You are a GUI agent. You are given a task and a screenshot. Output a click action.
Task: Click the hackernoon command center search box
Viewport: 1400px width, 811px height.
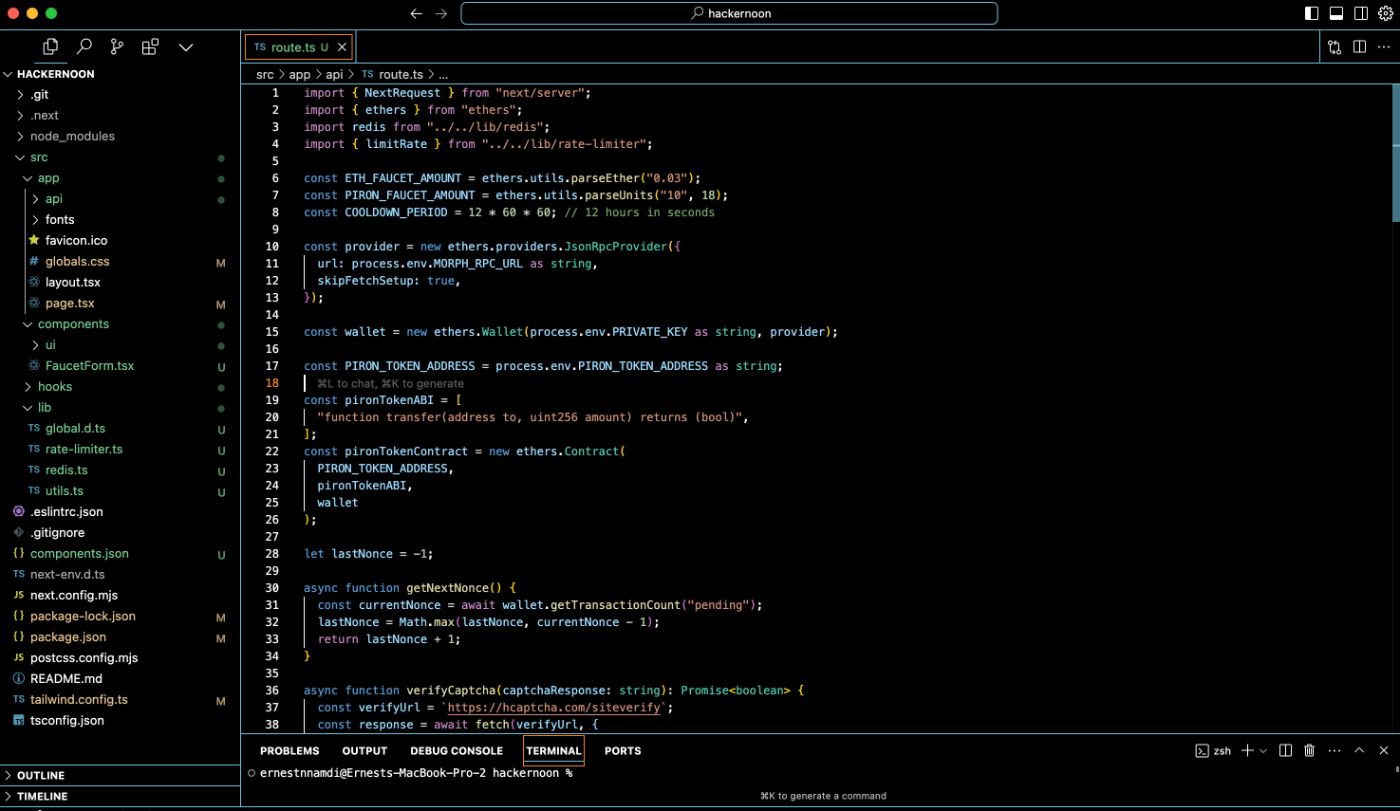(x=729, y=13)
